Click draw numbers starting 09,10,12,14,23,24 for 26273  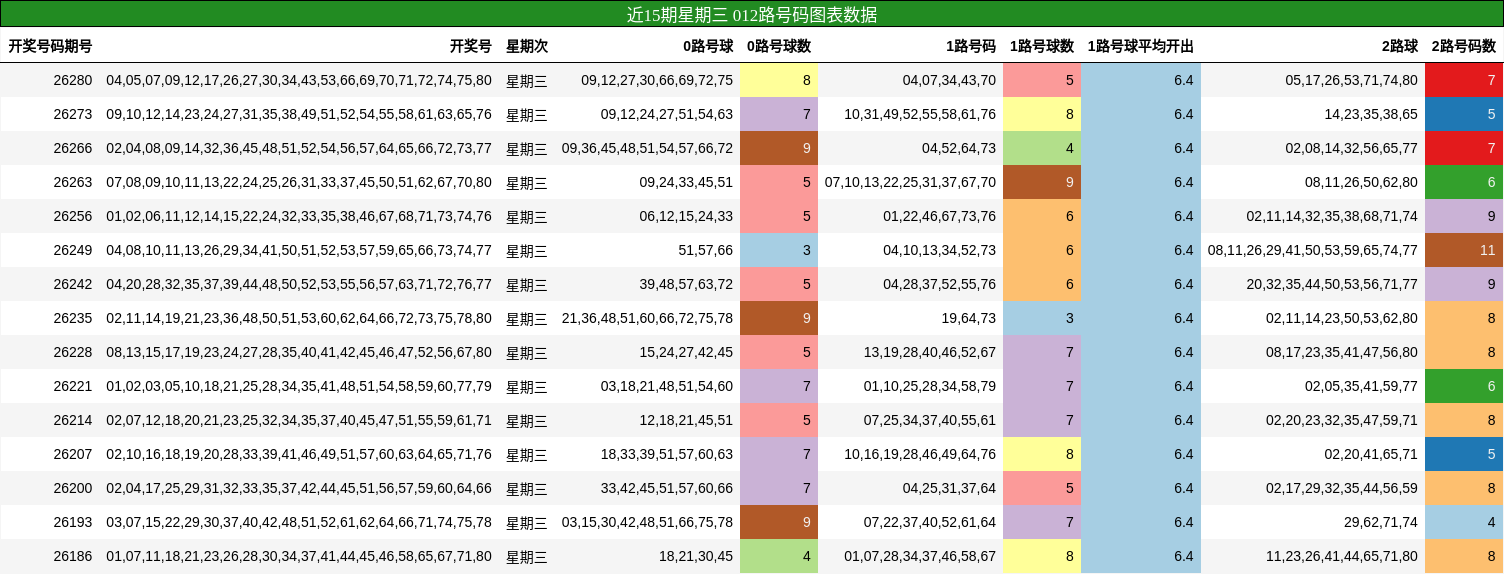coord(299,114)
